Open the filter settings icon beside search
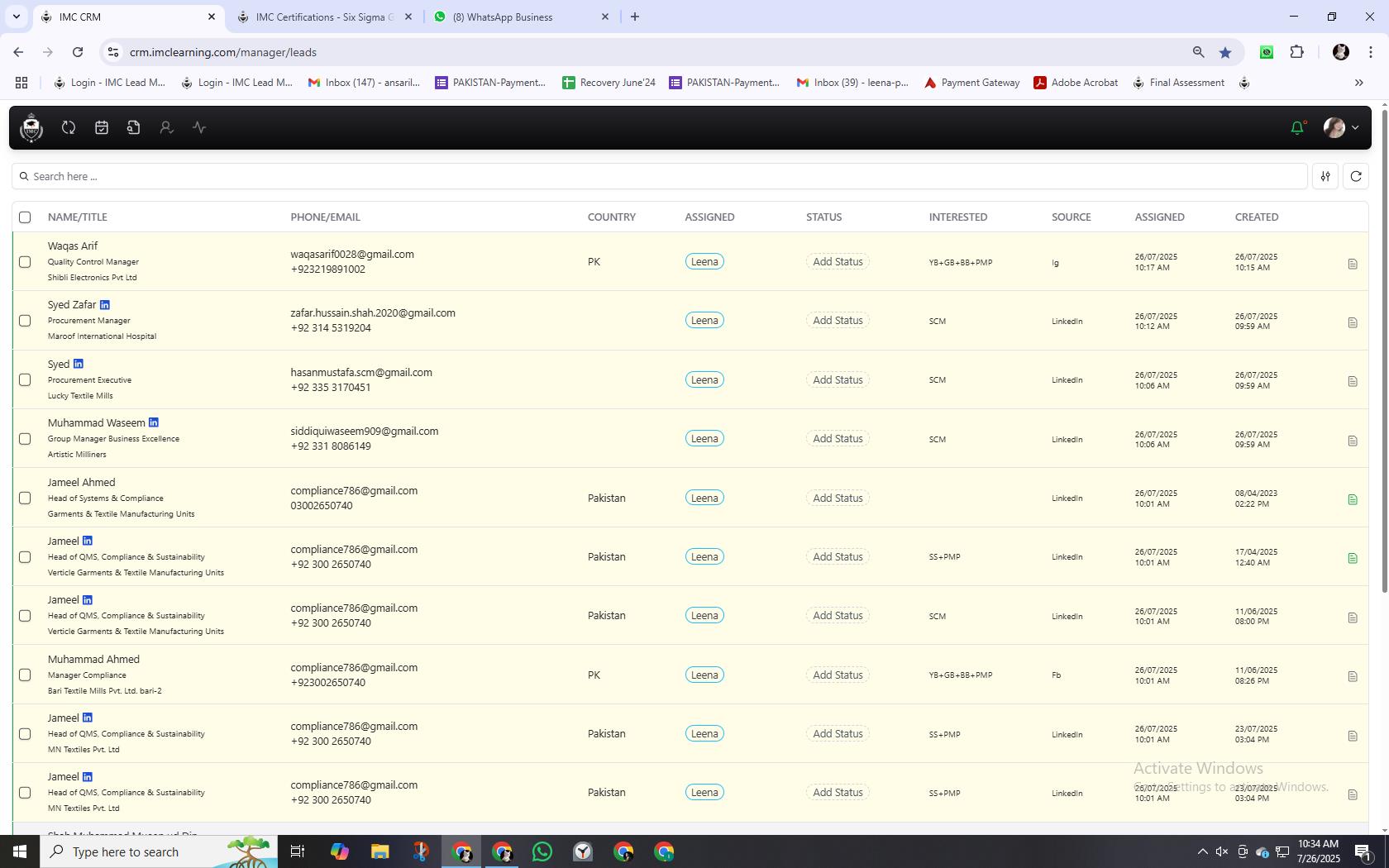The height and width of the screenshot is (868, 1389). pyautogui.click(x=1325, y=176)
